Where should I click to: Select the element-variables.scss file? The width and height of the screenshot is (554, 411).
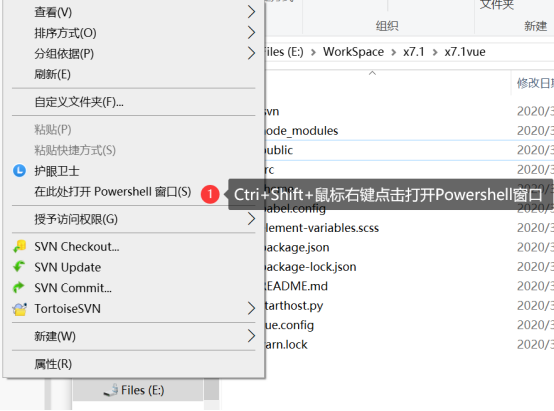point(322,228)
